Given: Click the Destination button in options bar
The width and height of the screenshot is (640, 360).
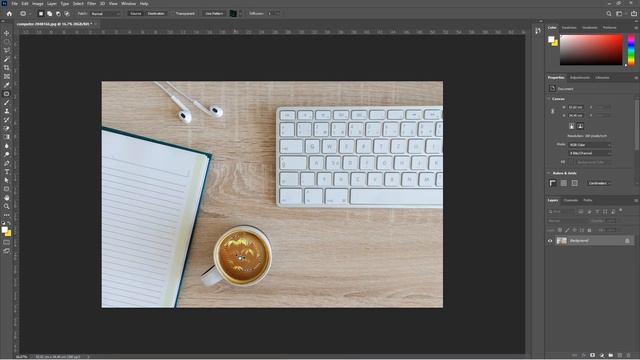Looking at the screenshot, I should (156, 13).
